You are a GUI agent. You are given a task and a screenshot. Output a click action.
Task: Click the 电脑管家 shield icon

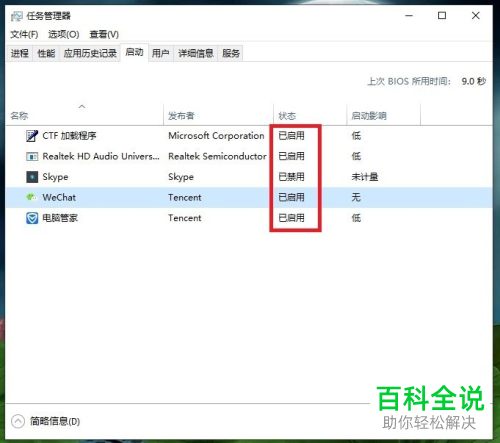click(x=32, y=218)
